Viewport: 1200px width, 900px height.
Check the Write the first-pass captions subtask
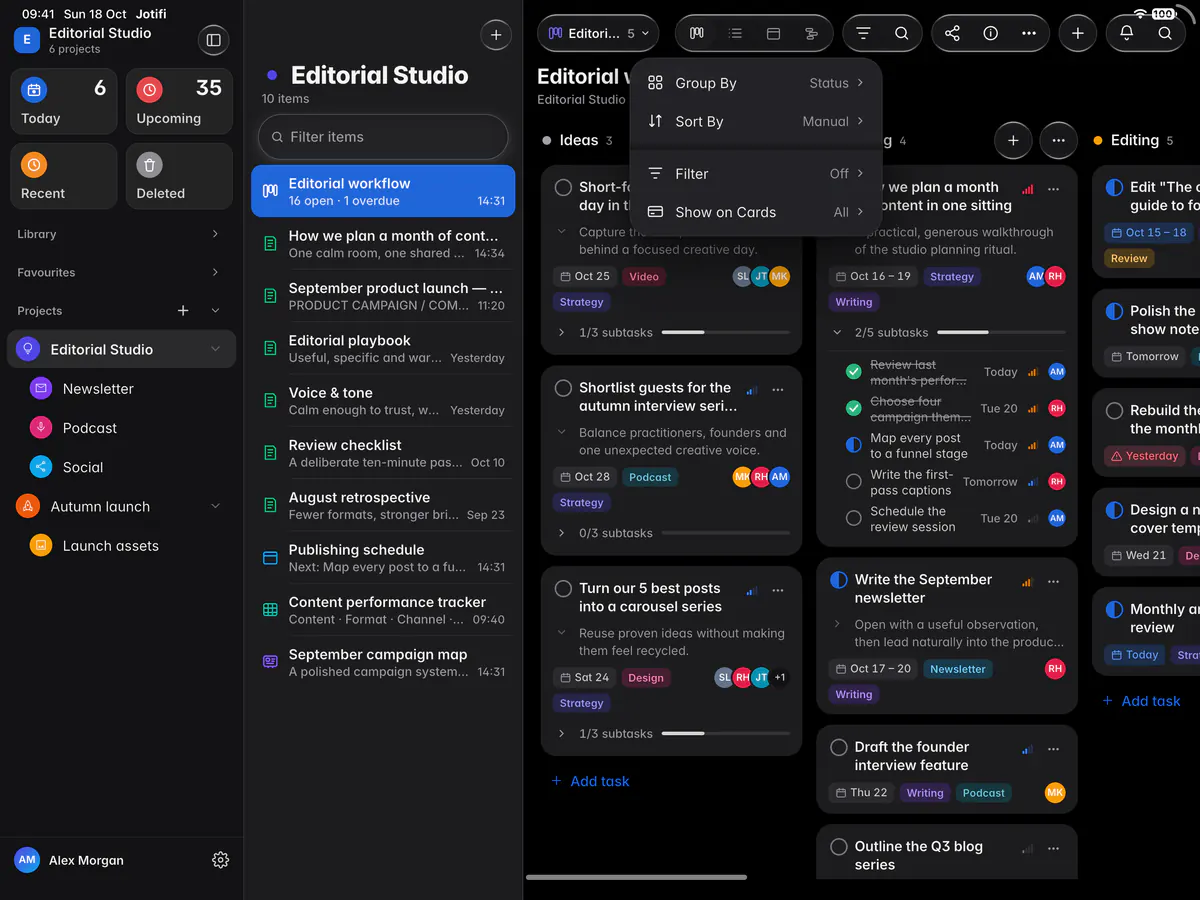point(853,482)
